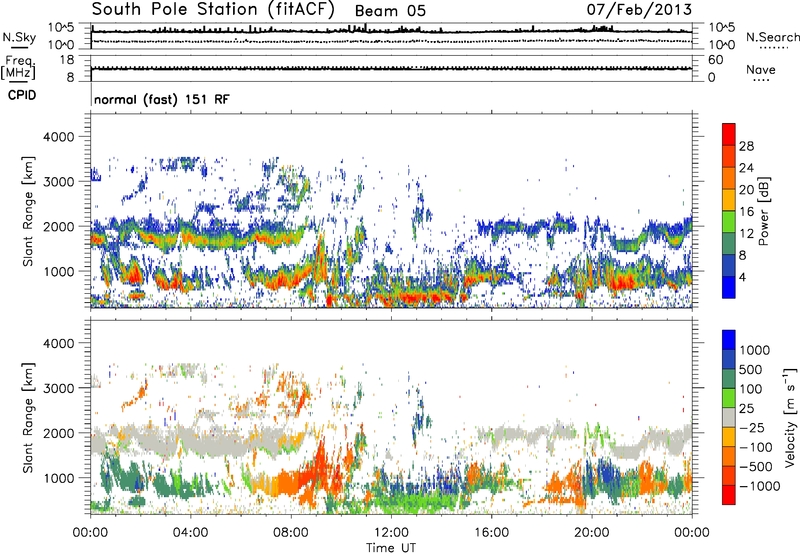Click the date "07/Feb/2013"
The width and height of the screenshot is (800, 554).
pos(639,9)
